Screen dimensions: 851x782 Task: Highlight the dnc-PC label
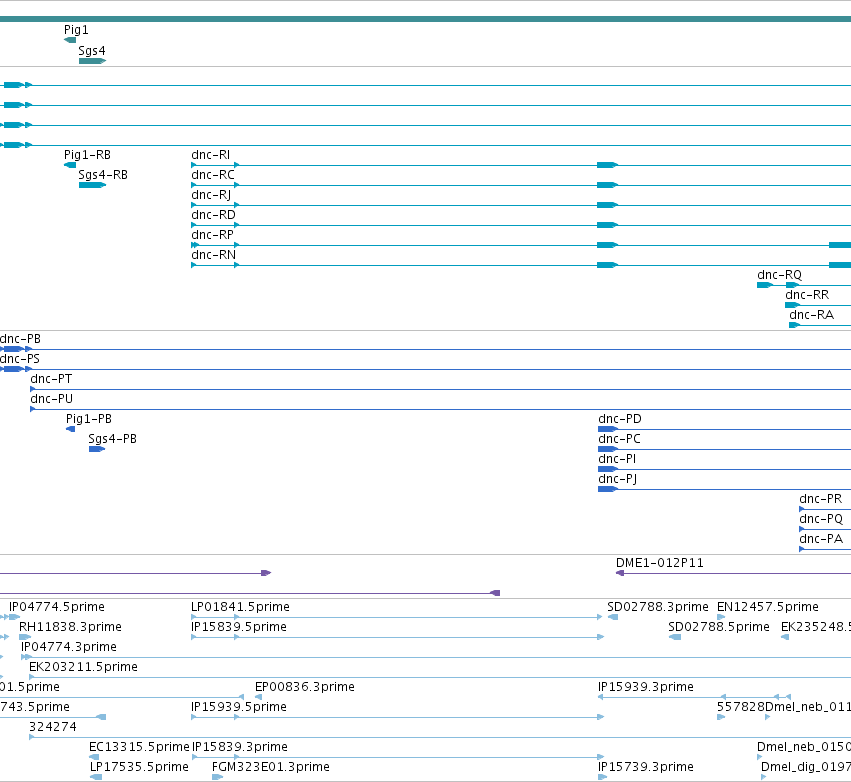tap(619, 438)
